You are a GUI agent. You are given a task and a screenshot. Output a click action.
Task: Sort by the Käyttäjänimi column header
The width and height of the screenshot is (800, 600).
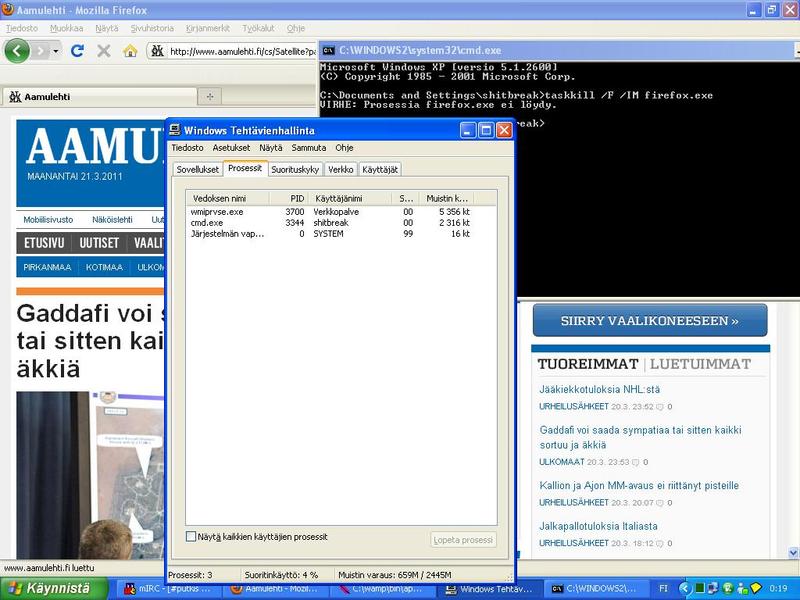click(x=349, y=198)
